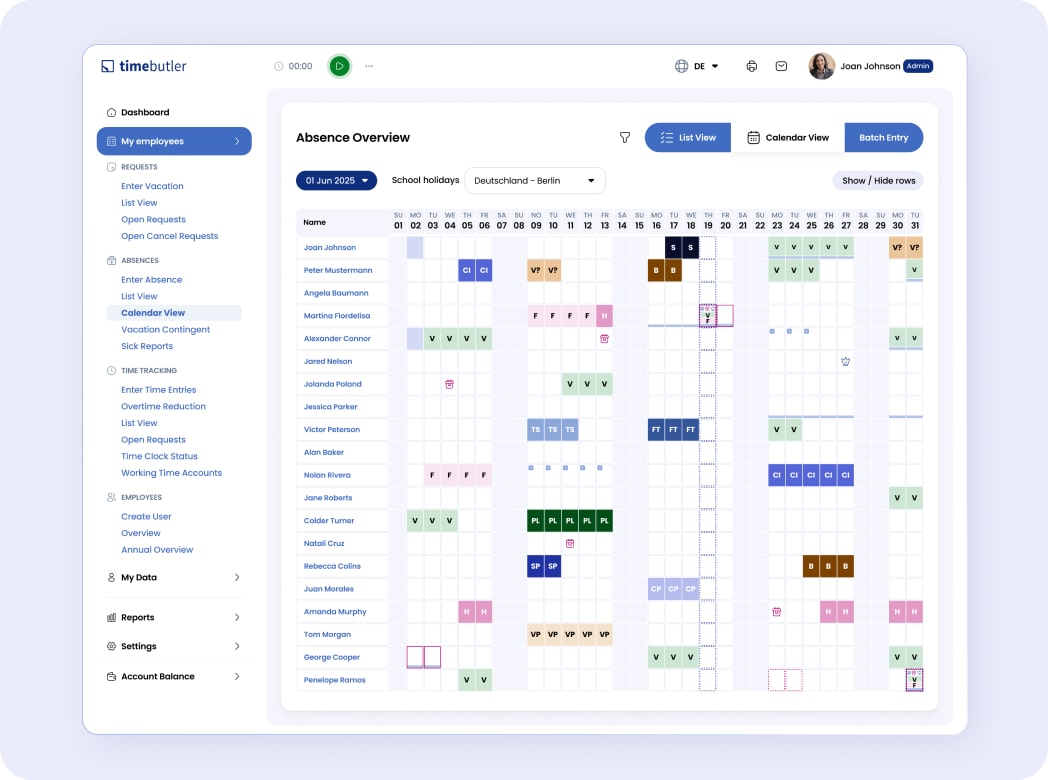Open the three-dot options next to timer
1048x780 pixels.
pyautogui.click(x=369, y=66)
